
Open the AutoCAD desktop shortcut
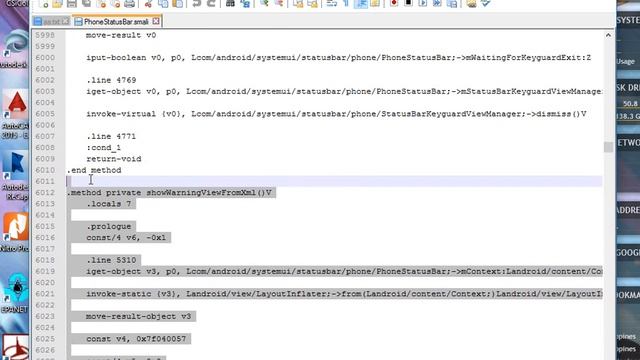[x=15, y=114]
